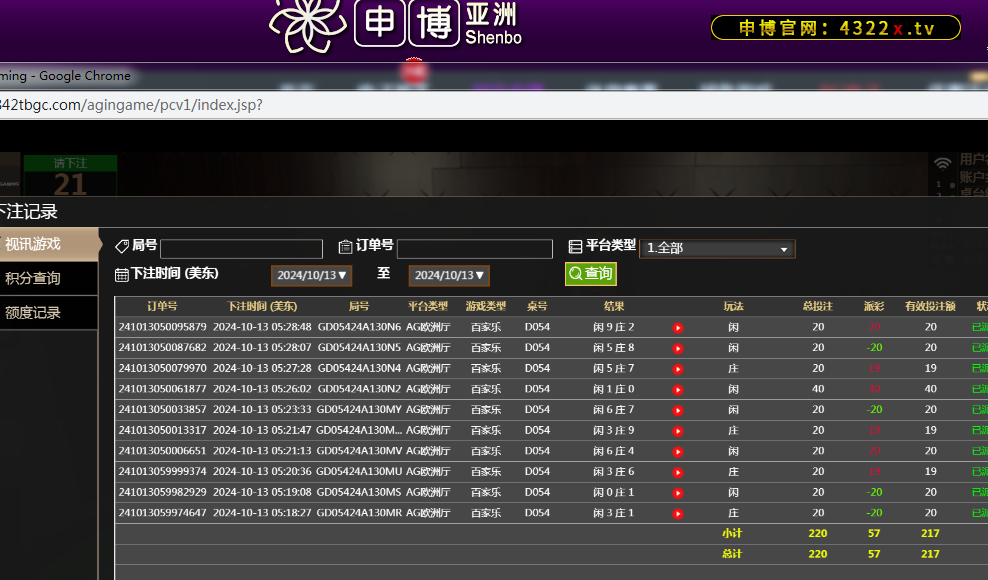Open the 平台类型 dropdown showing 1.全部
This screenshot has width=988, height=580.
pyautogui.click(x=717, y=248)
